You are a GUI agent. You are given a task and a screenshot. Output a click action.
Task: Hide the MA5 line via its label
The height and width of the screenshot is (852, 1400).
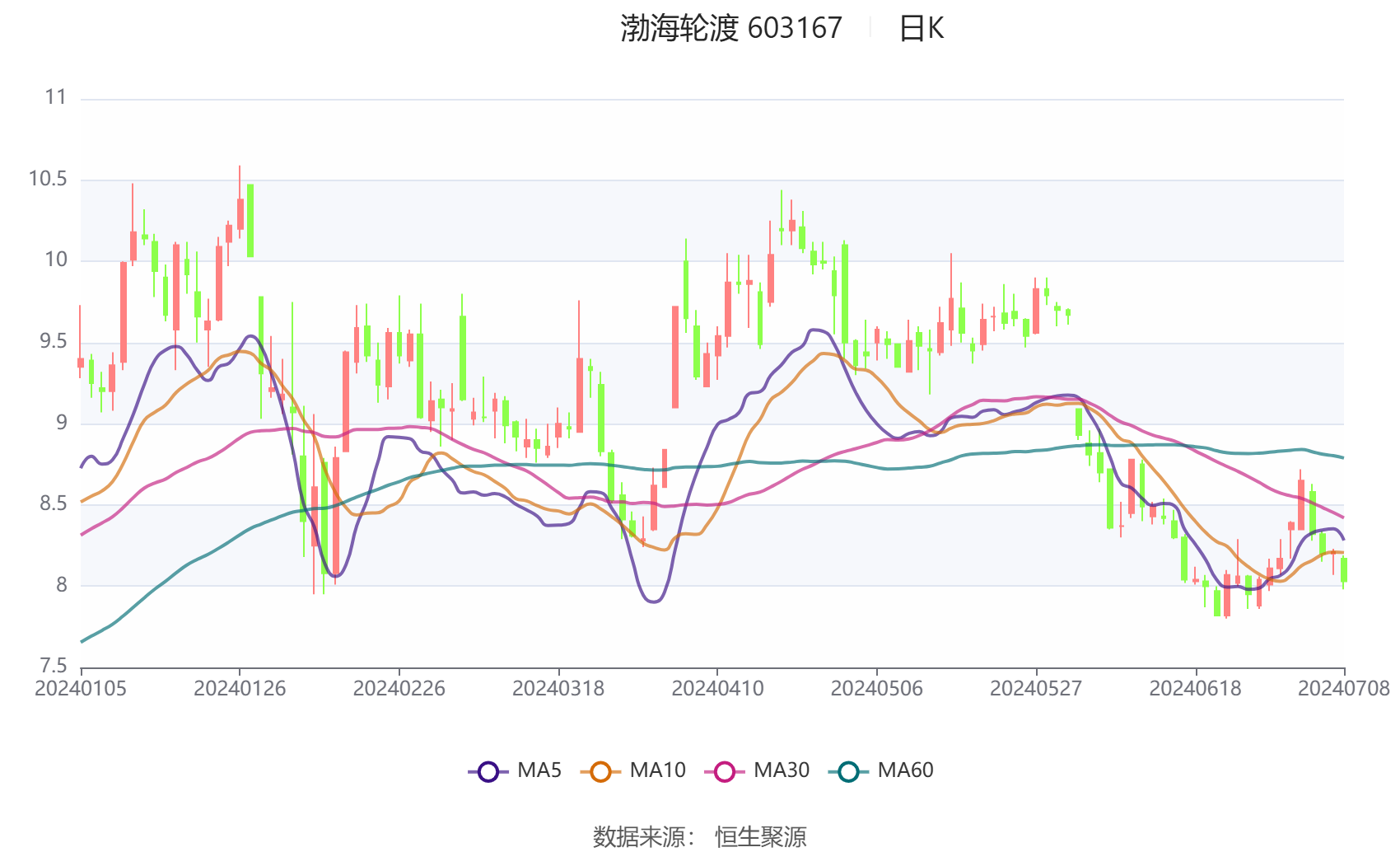(x=539, y=770)
